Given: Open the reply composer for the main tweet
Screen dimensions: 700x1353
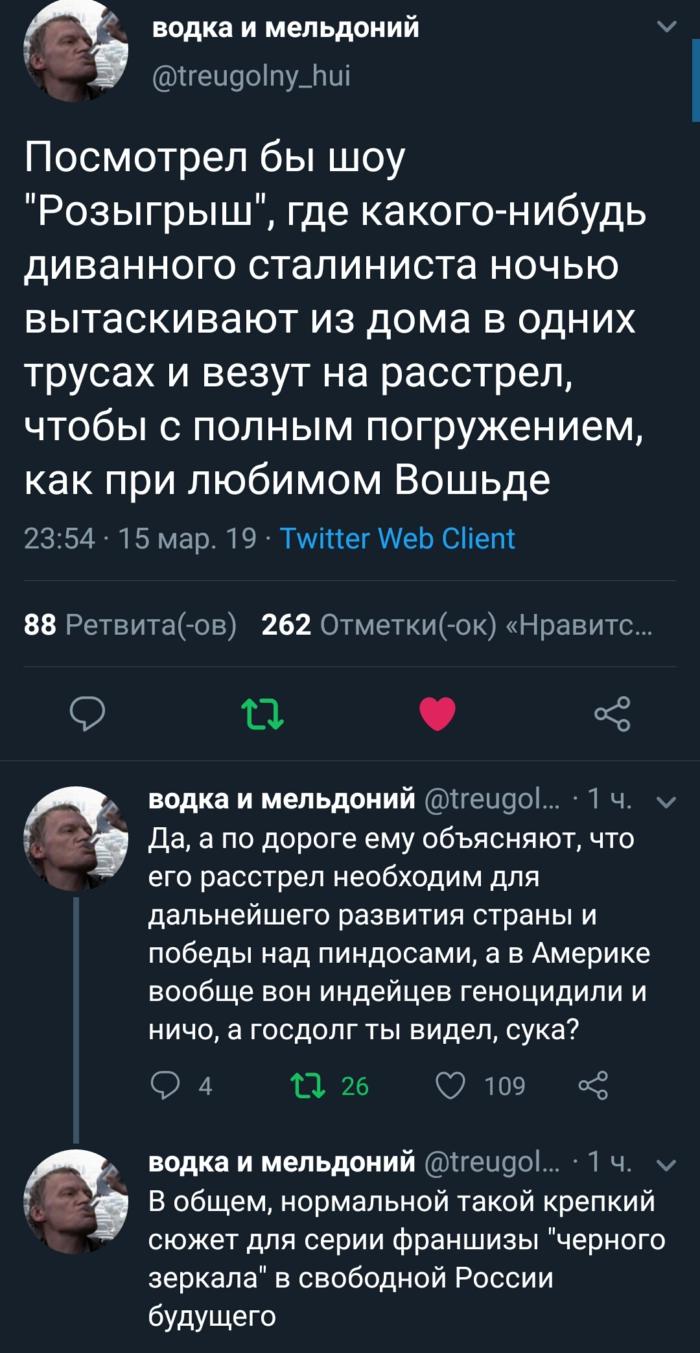Looking at the screenshot, I should click(89, 712).
